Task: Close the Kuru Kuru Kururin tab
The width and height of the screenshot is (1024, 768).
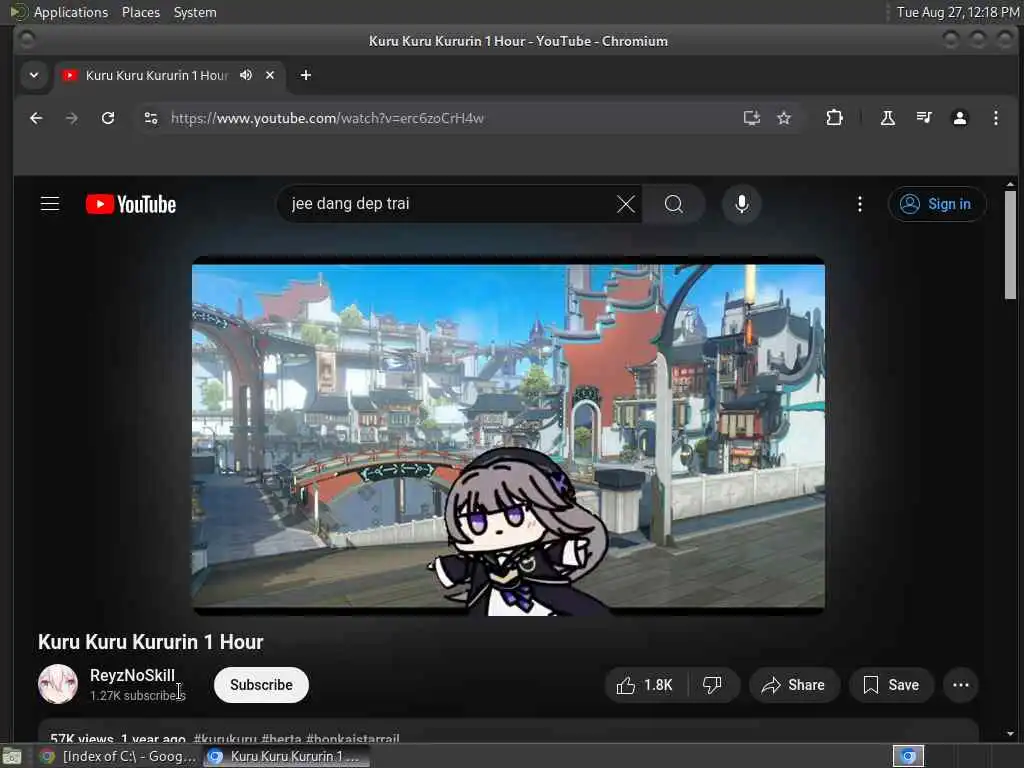Action: [270, 75]
